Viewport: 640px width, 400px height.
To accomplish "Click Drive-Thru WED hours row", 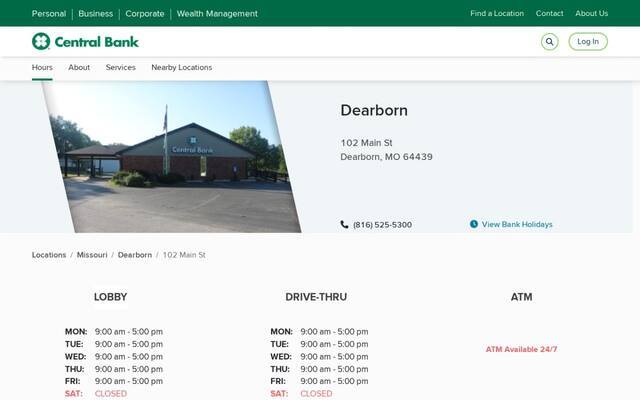I will [x=319, y=356].
